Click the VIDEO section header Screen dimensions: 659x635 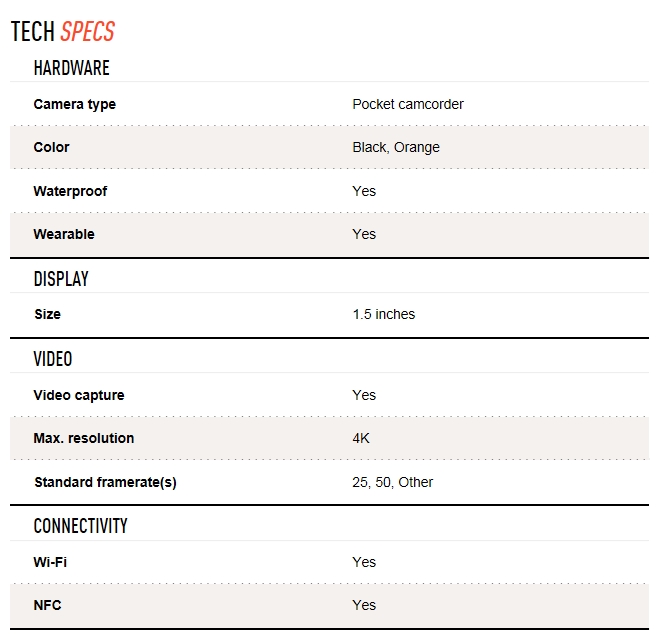tap(53, 359)
